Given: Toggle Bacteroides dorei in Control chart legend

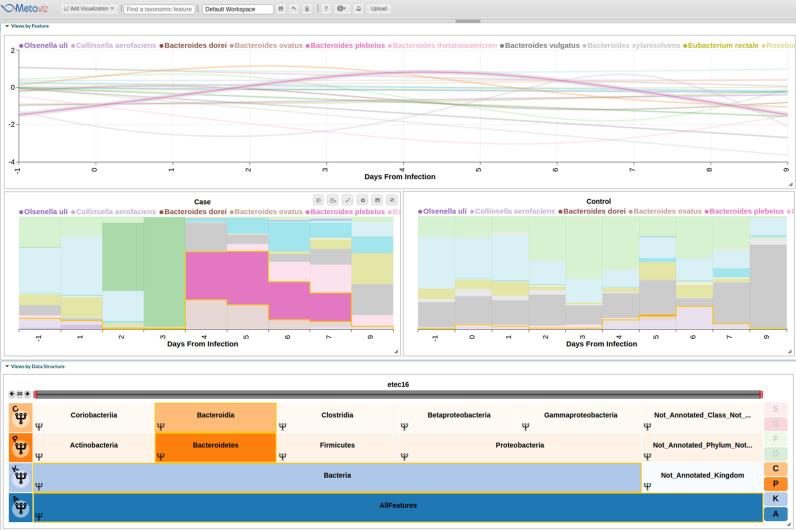Looking at the screenshot, I should [592, 211].
